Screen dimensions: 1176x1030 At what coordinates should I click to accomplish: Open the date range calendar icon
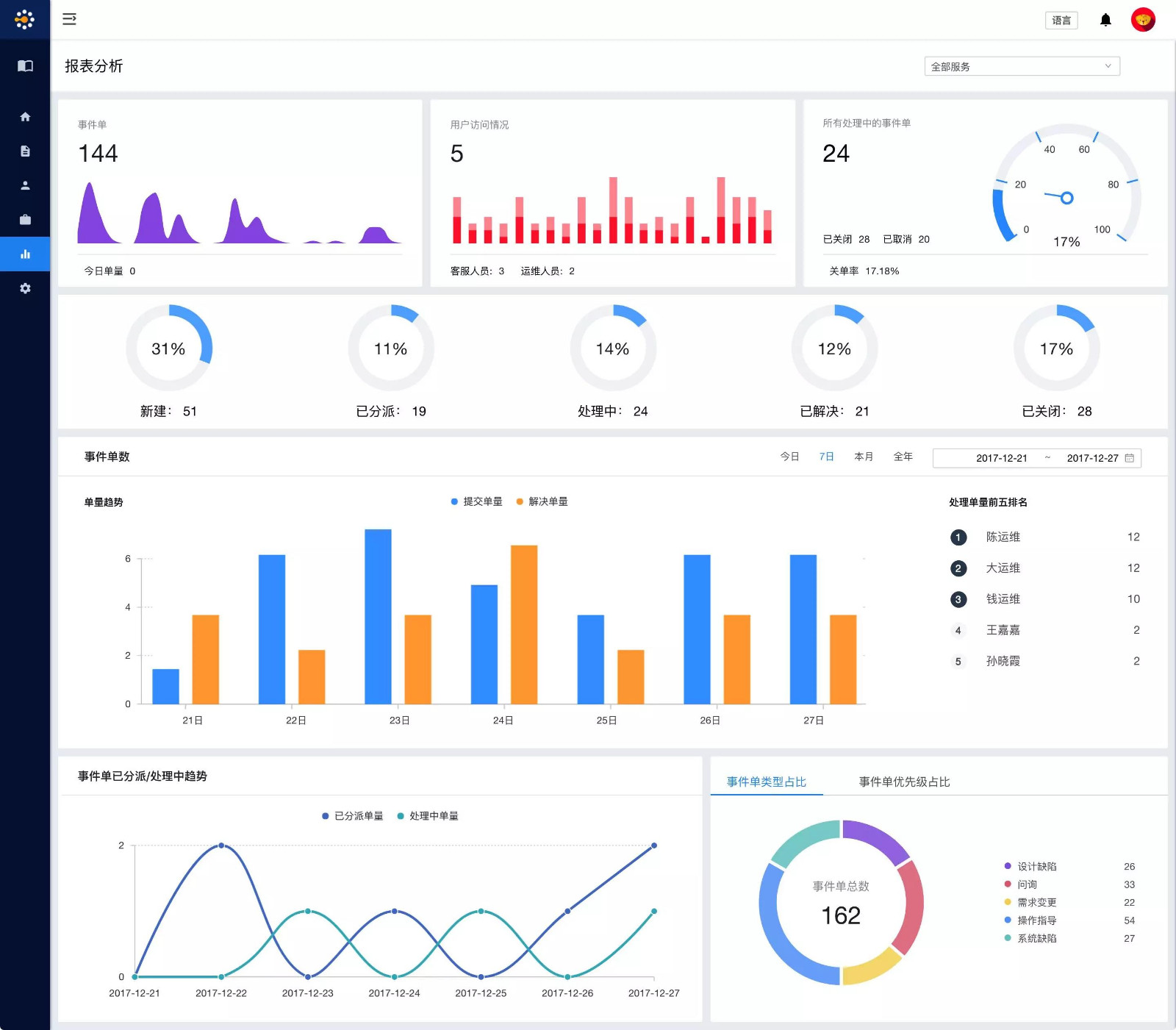click(x=1130, y=458)
